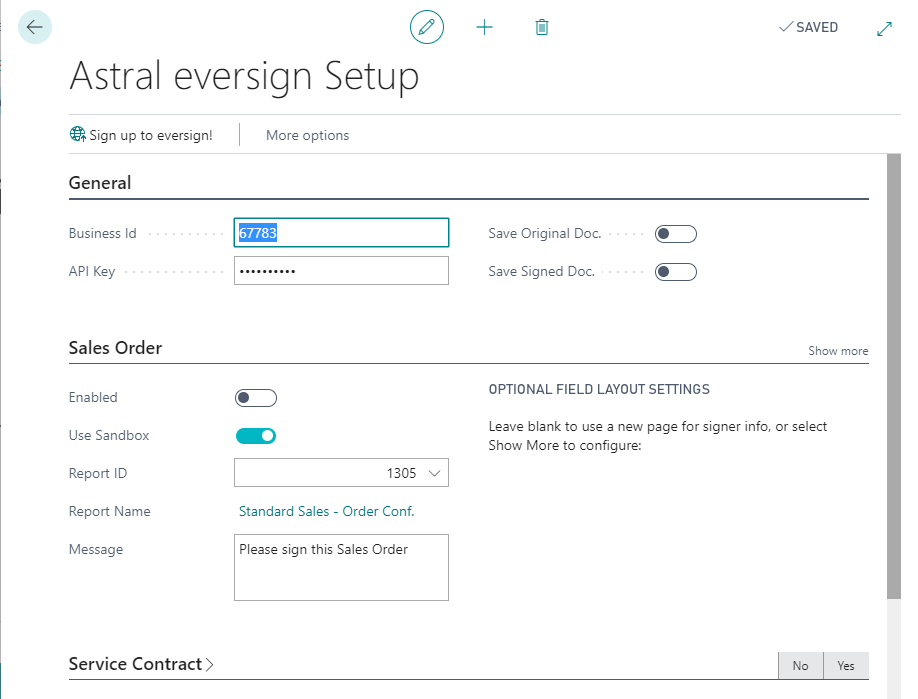The width and height of the screenshot is (918, 699).
Task: Click the Message text box
Action: pos(341,567)
